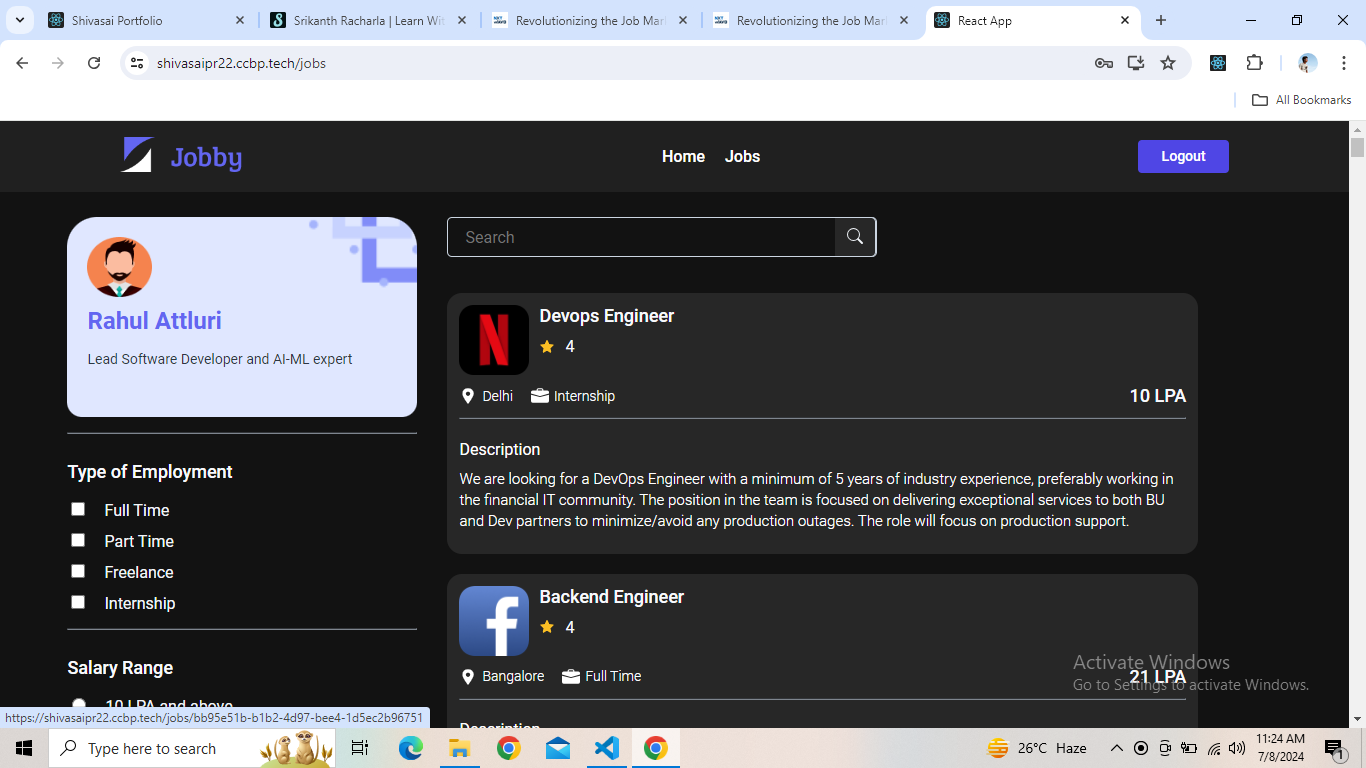1366x768 pixels.
Task: Check the Internship employment checkbox
Action: (78, 602)
